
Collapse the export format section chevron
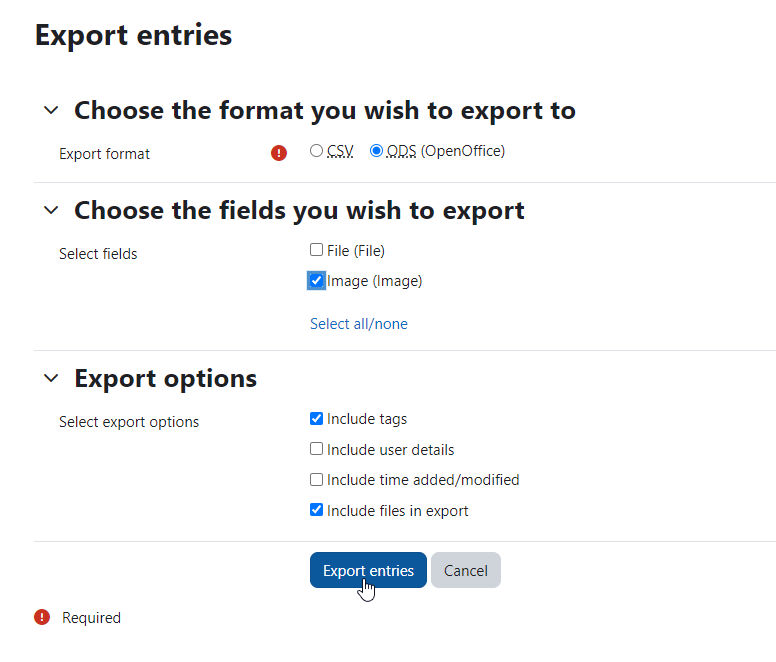click(51, 110)
